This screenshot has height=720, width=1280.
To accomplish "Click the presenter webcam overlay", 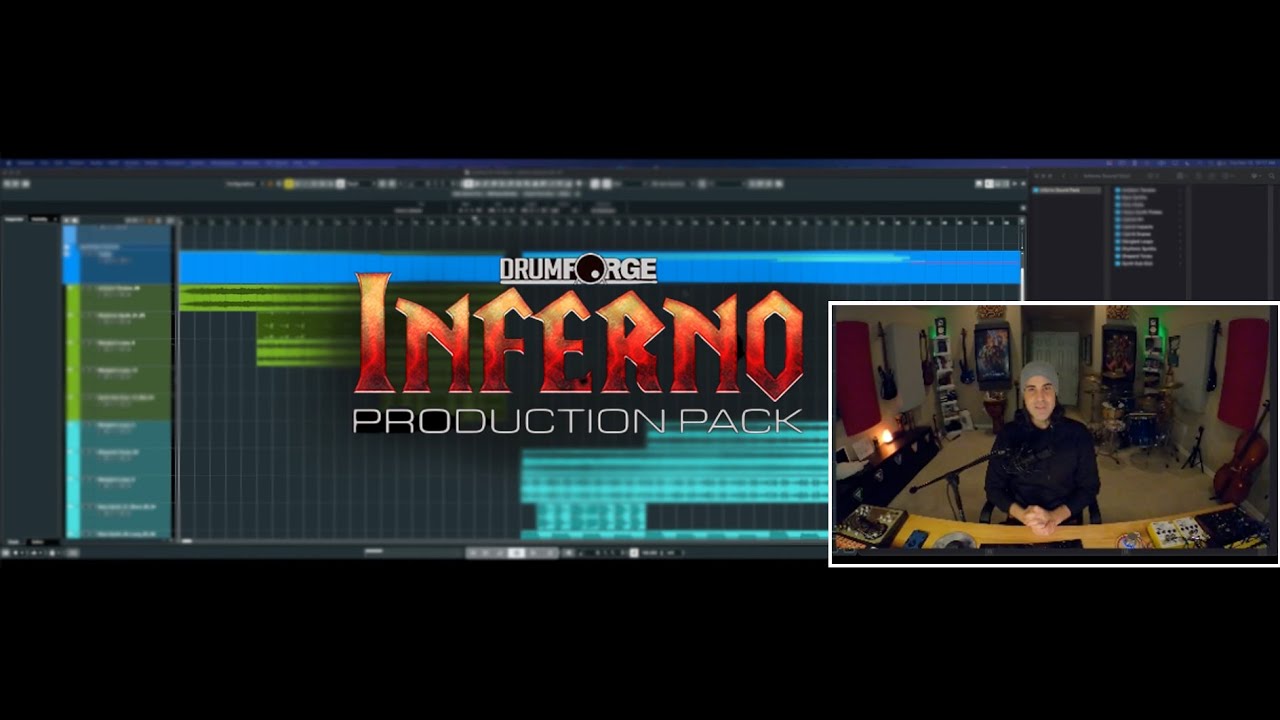I will (1054, 434).
